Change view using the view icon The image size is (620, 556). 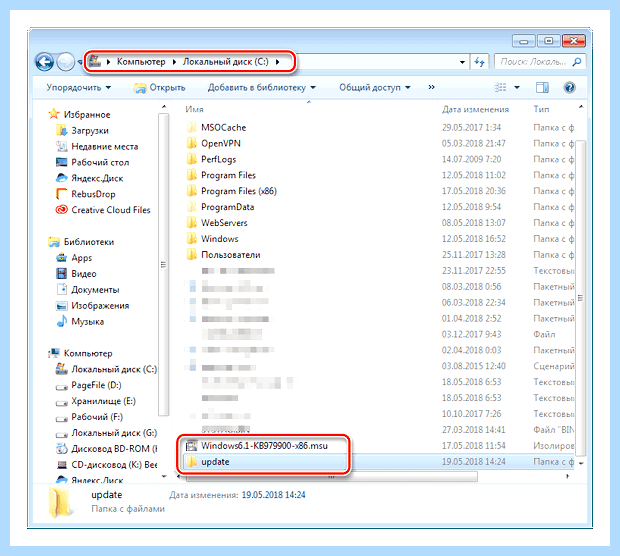click(501, 87)
